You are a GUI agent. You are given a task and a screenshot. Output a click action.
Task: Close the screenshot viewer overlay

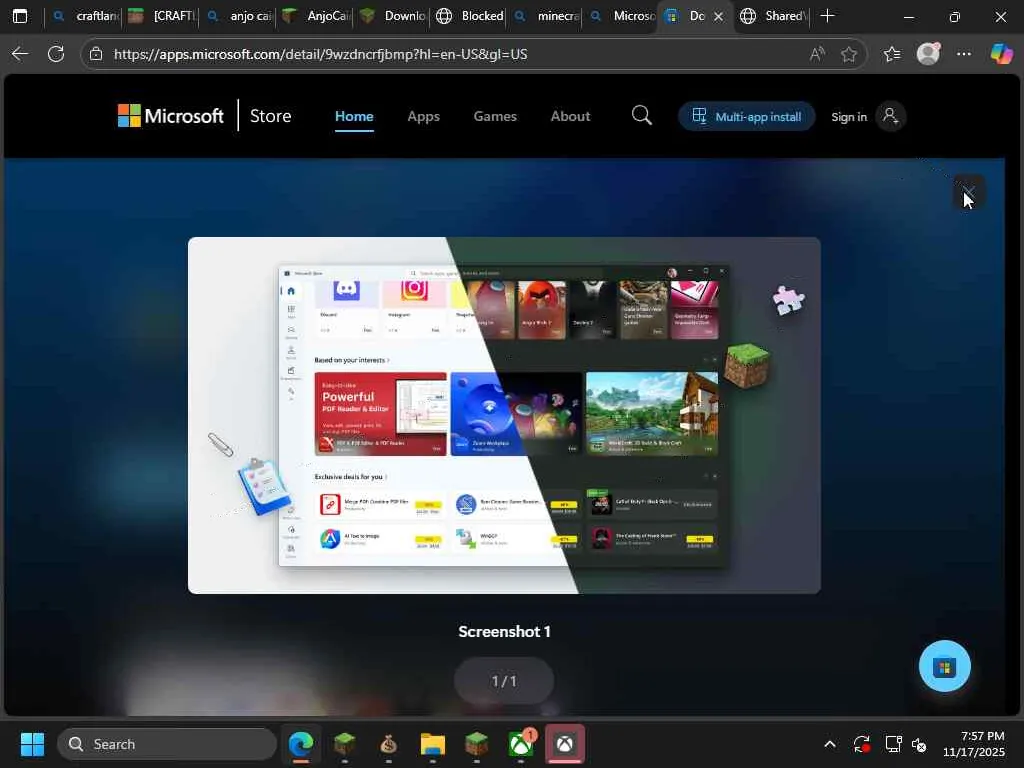tap(968, 192)
